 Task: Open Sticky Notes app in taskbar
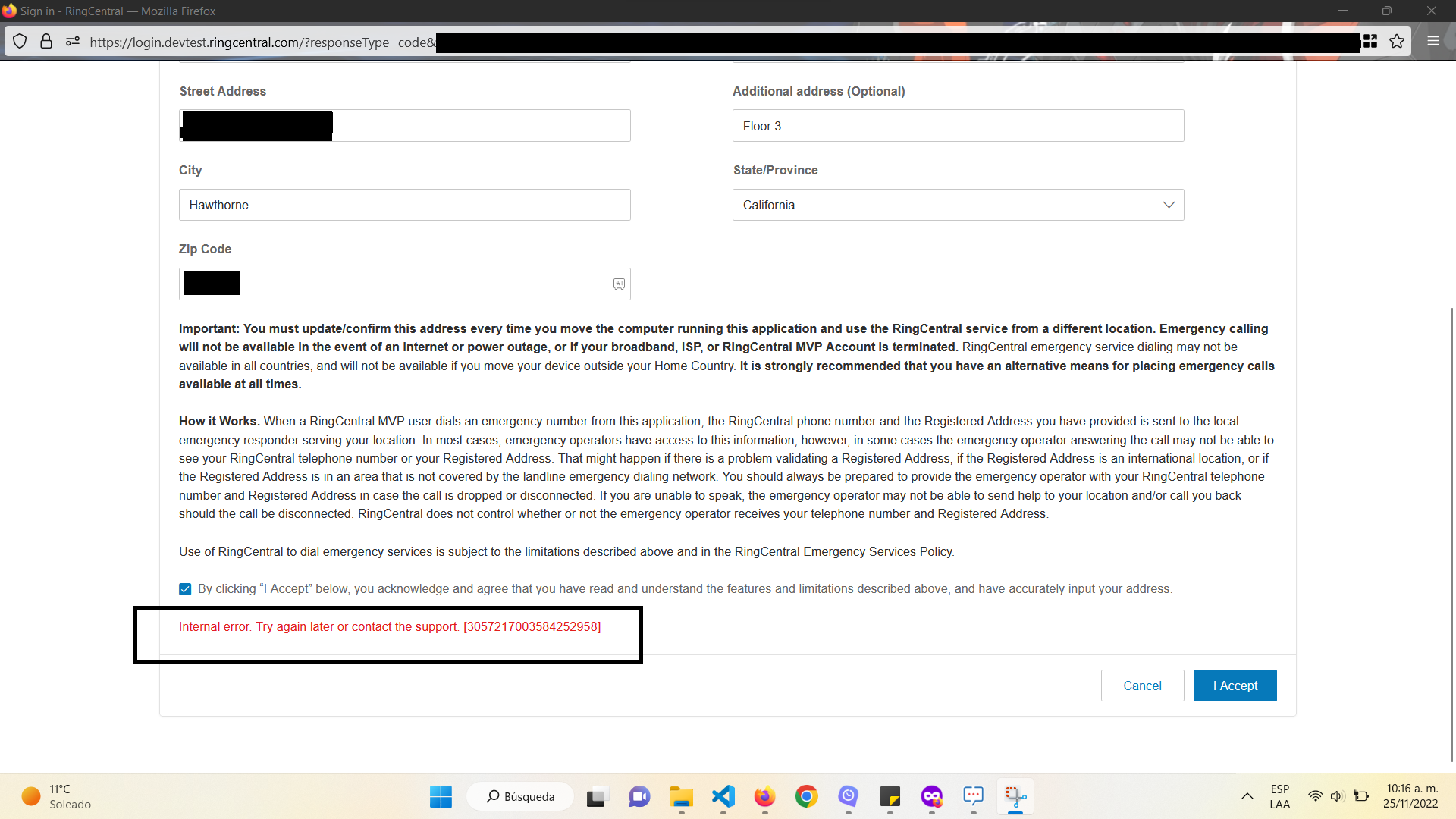click(x=890, y=797)
